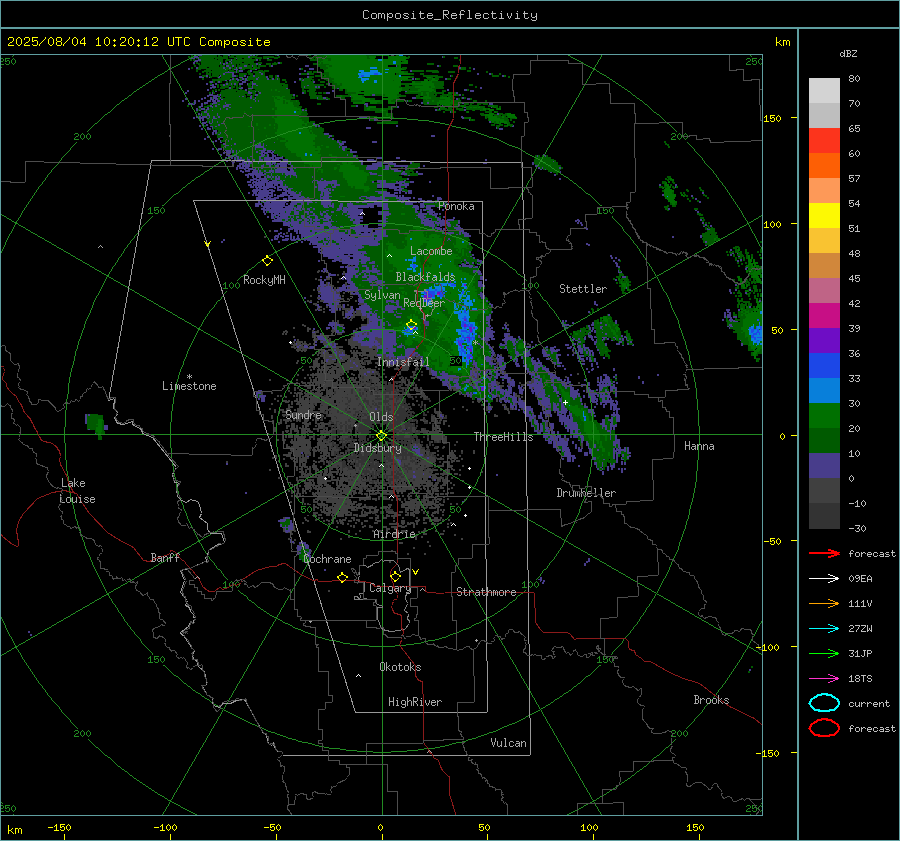Image resolution: width=900 pixels, height=841 pixels.
Task: Click the Hanna town label
Action: pos(699,446)
